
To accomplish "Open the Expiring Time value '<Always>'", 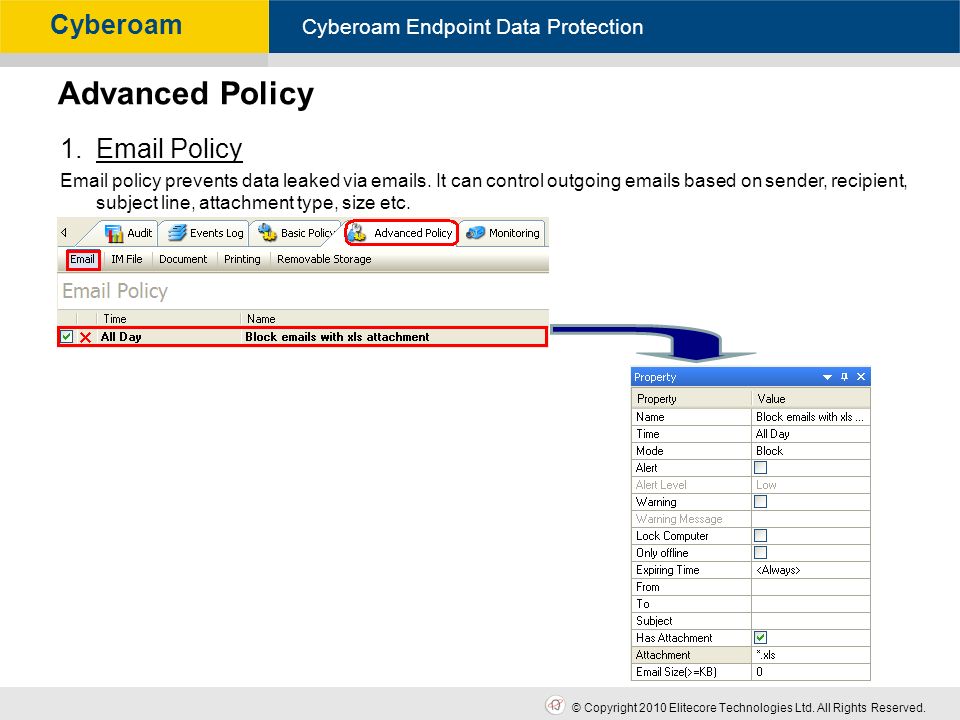I will coord(811,570).
